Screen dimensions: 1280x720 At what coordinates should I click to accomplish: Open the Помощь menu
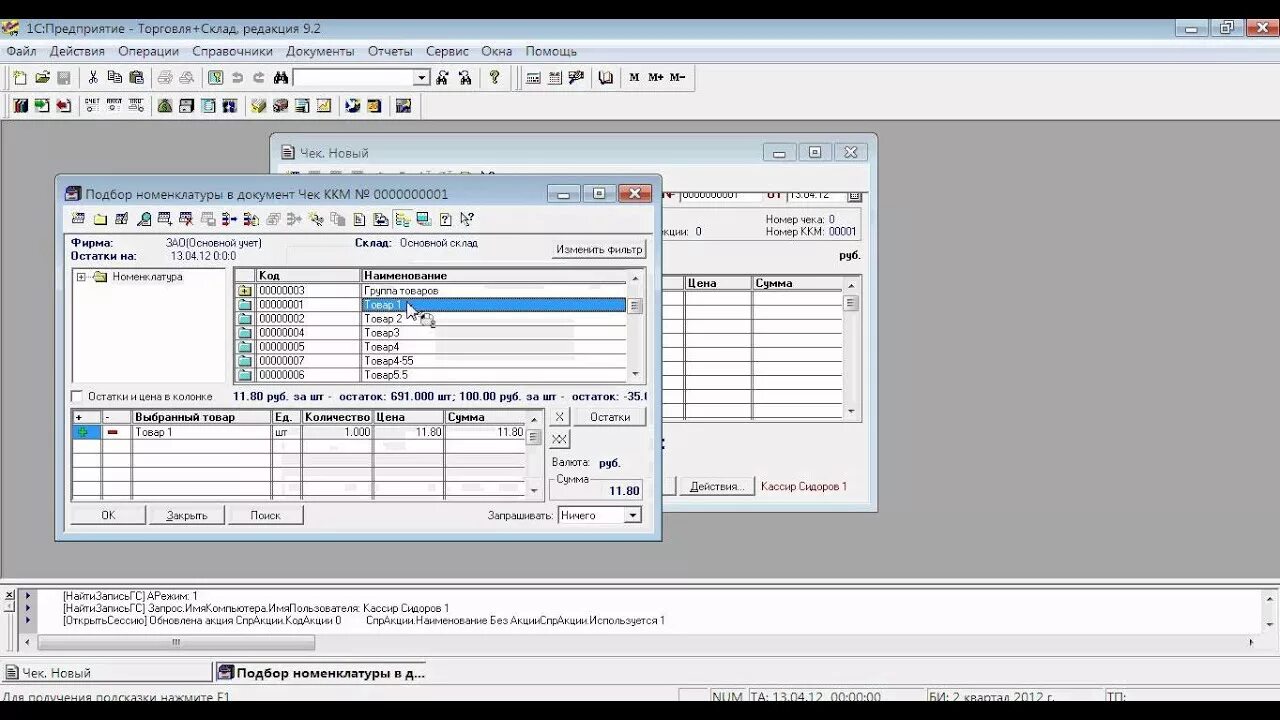click(551, 51)
